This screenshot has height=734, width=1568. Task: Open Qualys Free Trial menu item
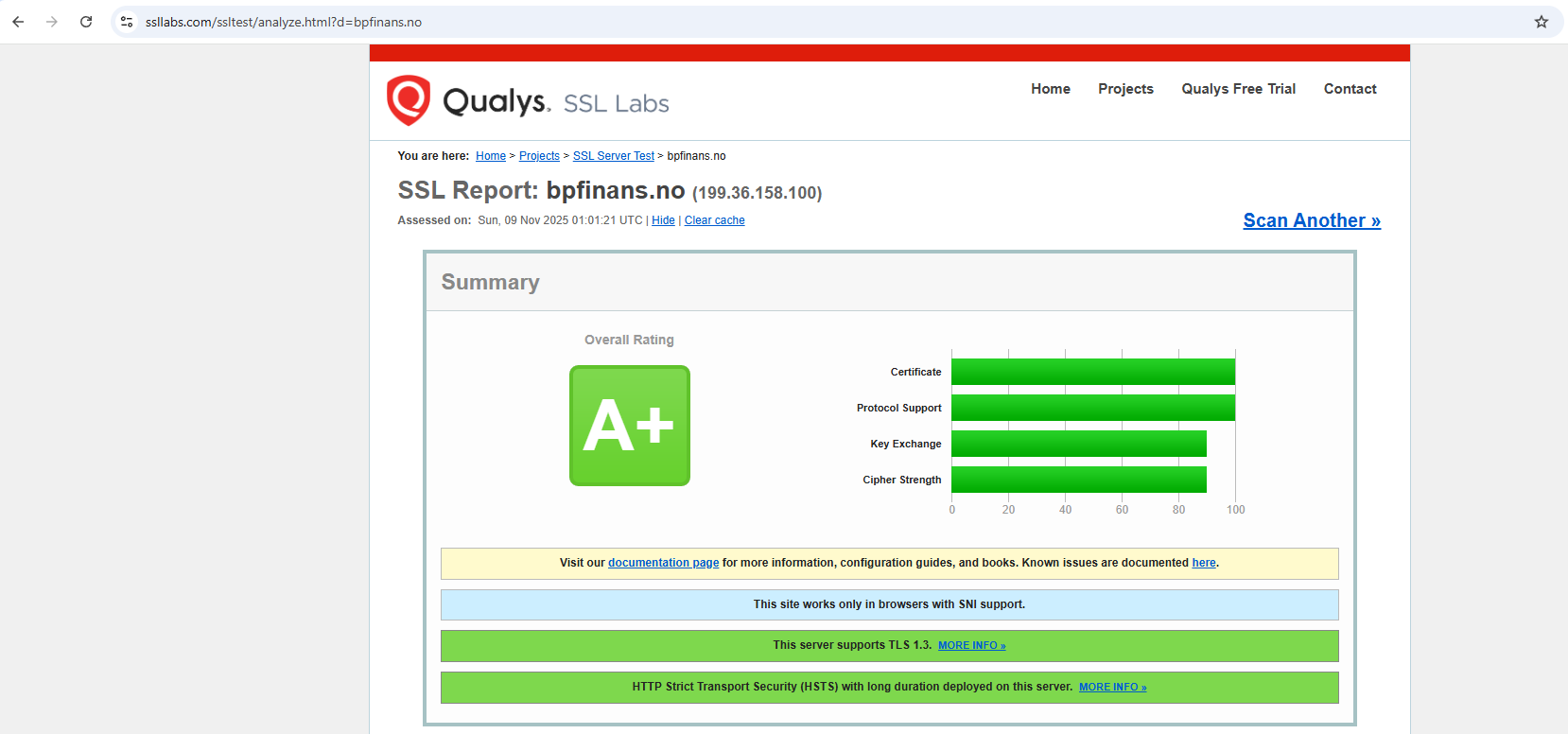tap(1239, 89)
